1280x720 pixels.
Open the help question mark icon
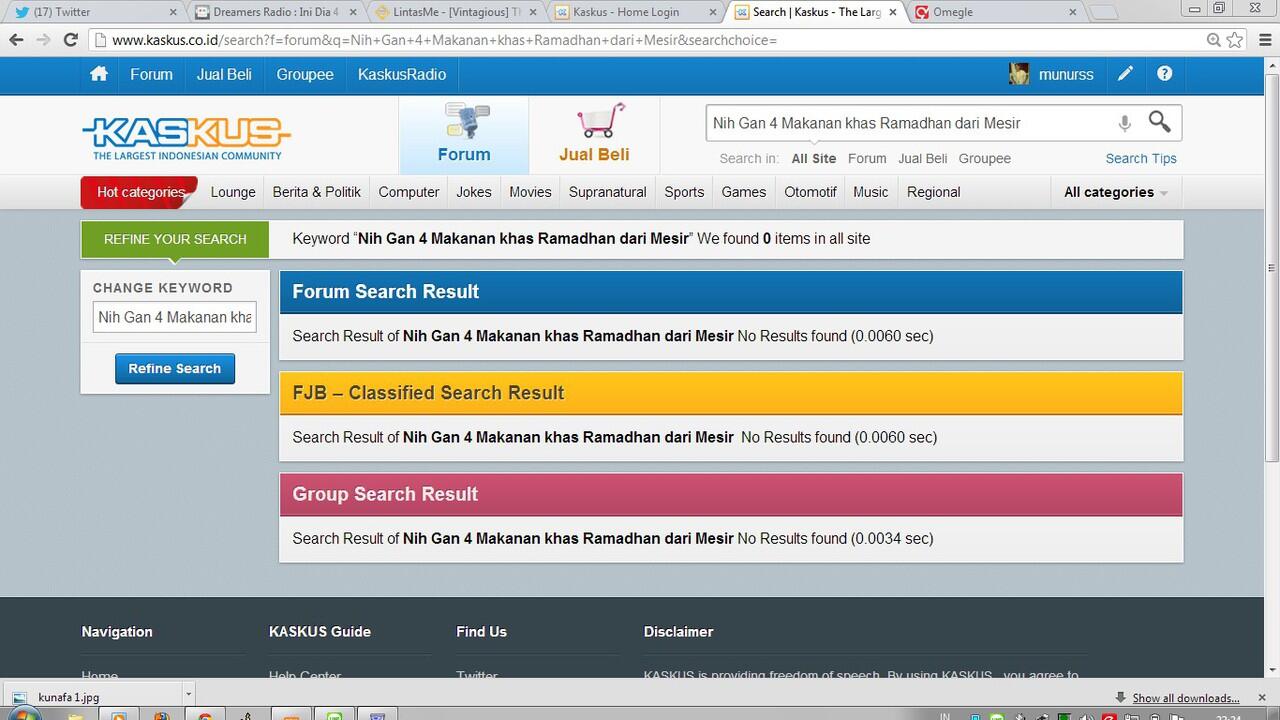pos(1164,74)
